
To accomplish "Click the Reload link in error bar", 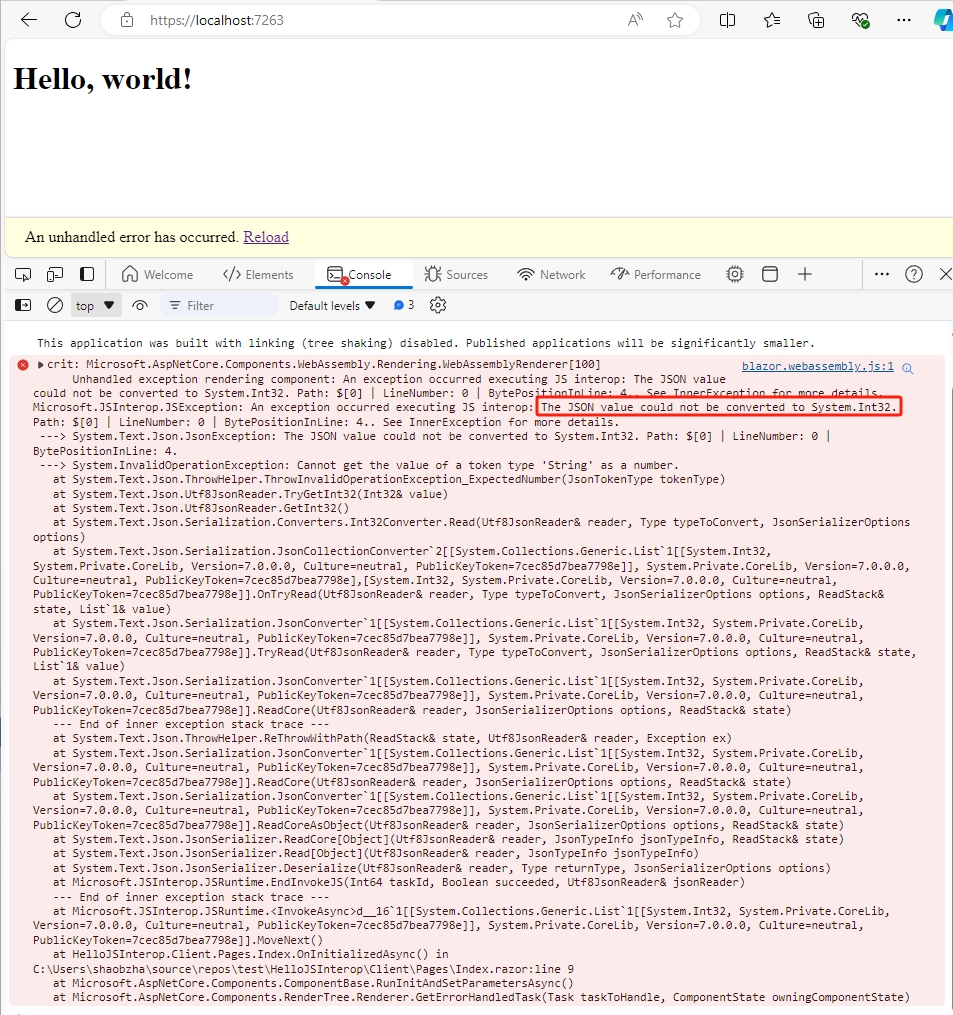I will pyautogui.click(x=266, y=237).
